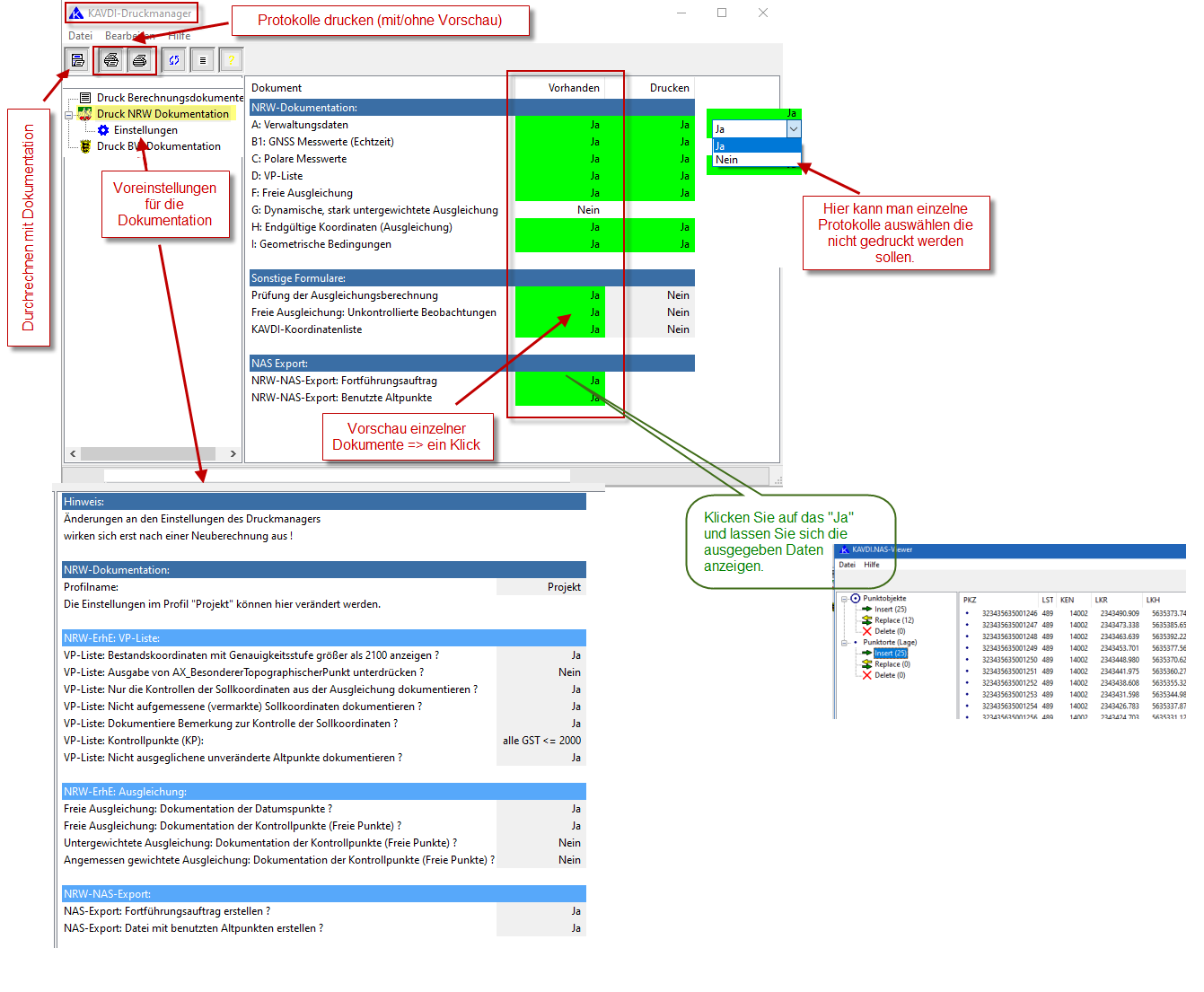Click the list lines toolbar icon
Viewport: 1204px width, 992px height.
(203, 60)
